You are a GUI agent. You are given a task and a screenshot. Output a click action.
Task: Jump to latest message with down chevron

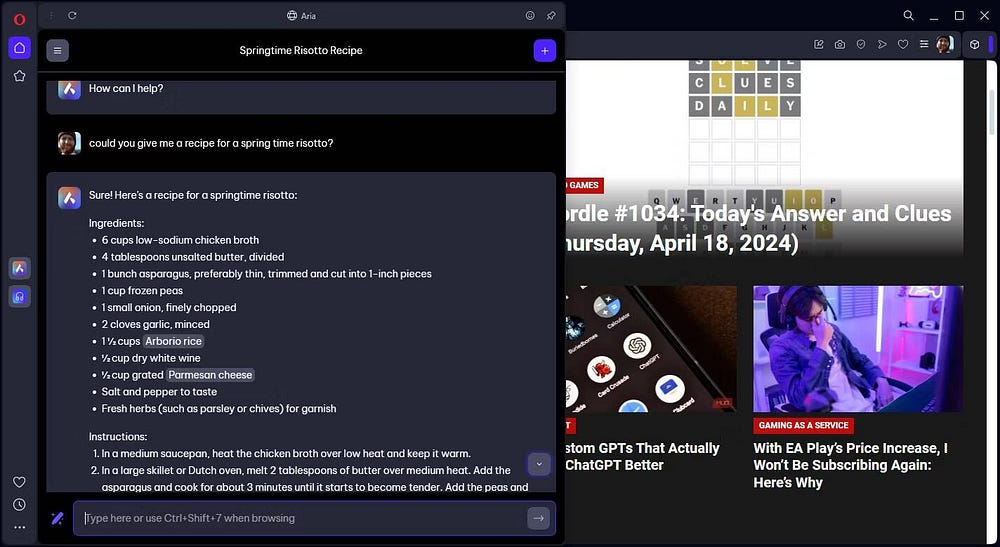539,464
